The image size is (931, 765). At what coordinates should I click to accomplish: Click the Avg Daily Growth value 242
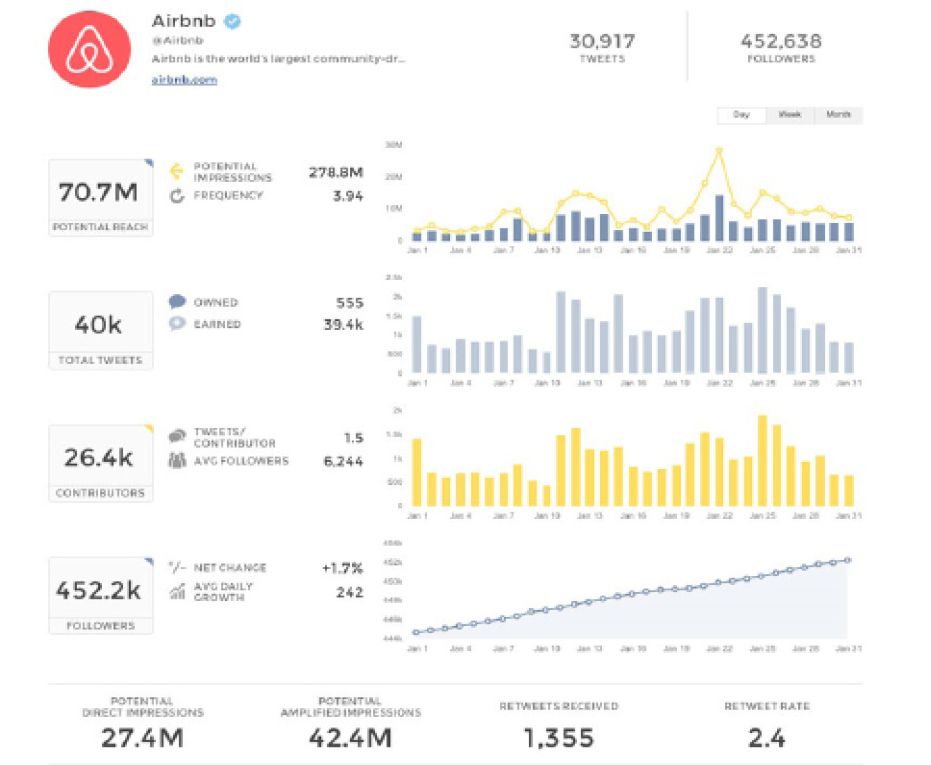click(x=349, y=592)
